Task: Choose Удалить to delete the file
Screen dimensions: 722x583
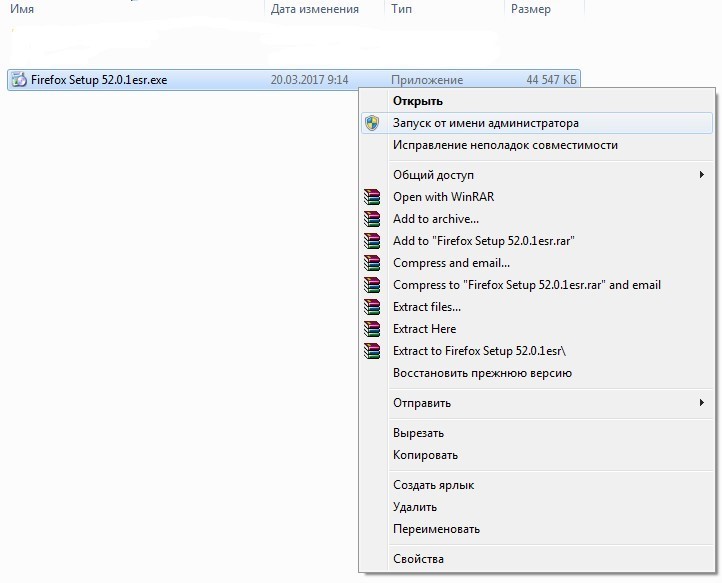Action: pyautogui.click(x=415, y=507)
